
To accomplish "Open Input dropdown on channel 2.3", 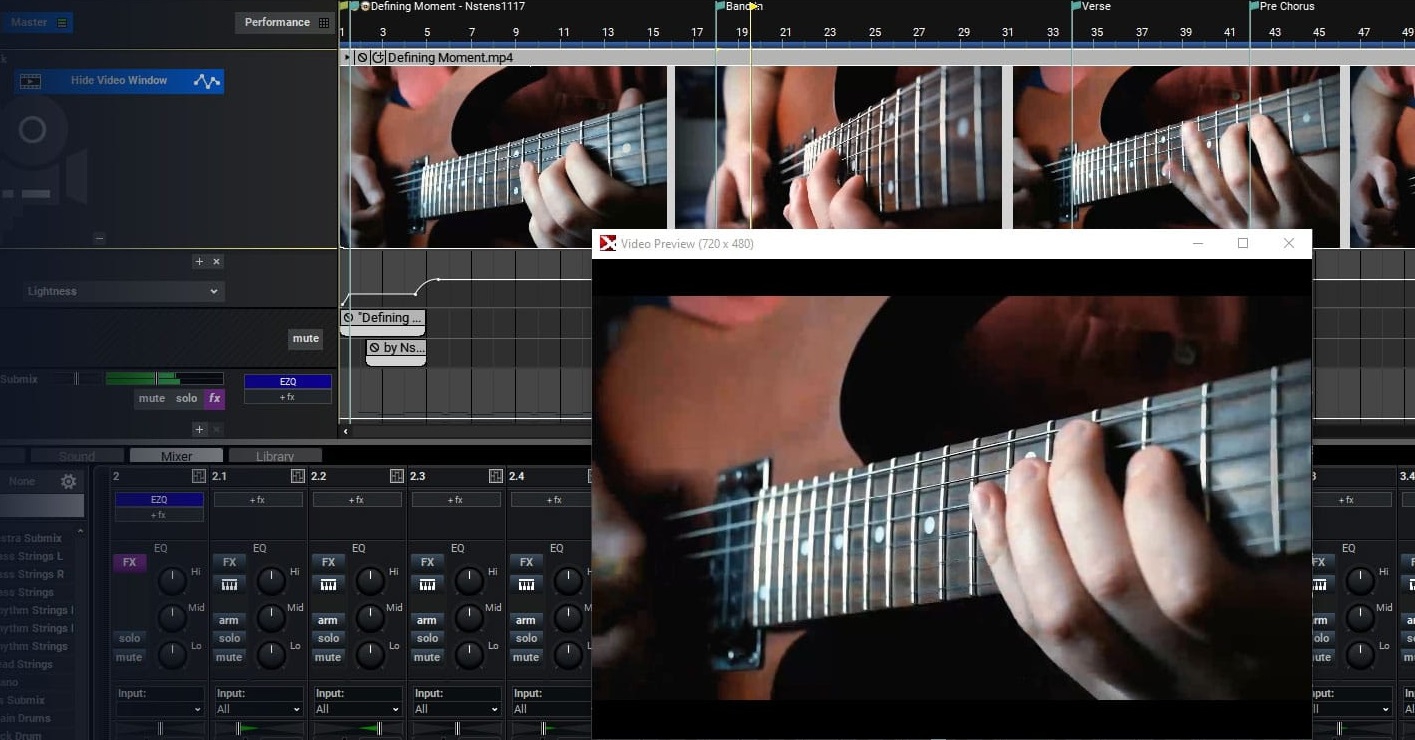I will click(457, 709).
